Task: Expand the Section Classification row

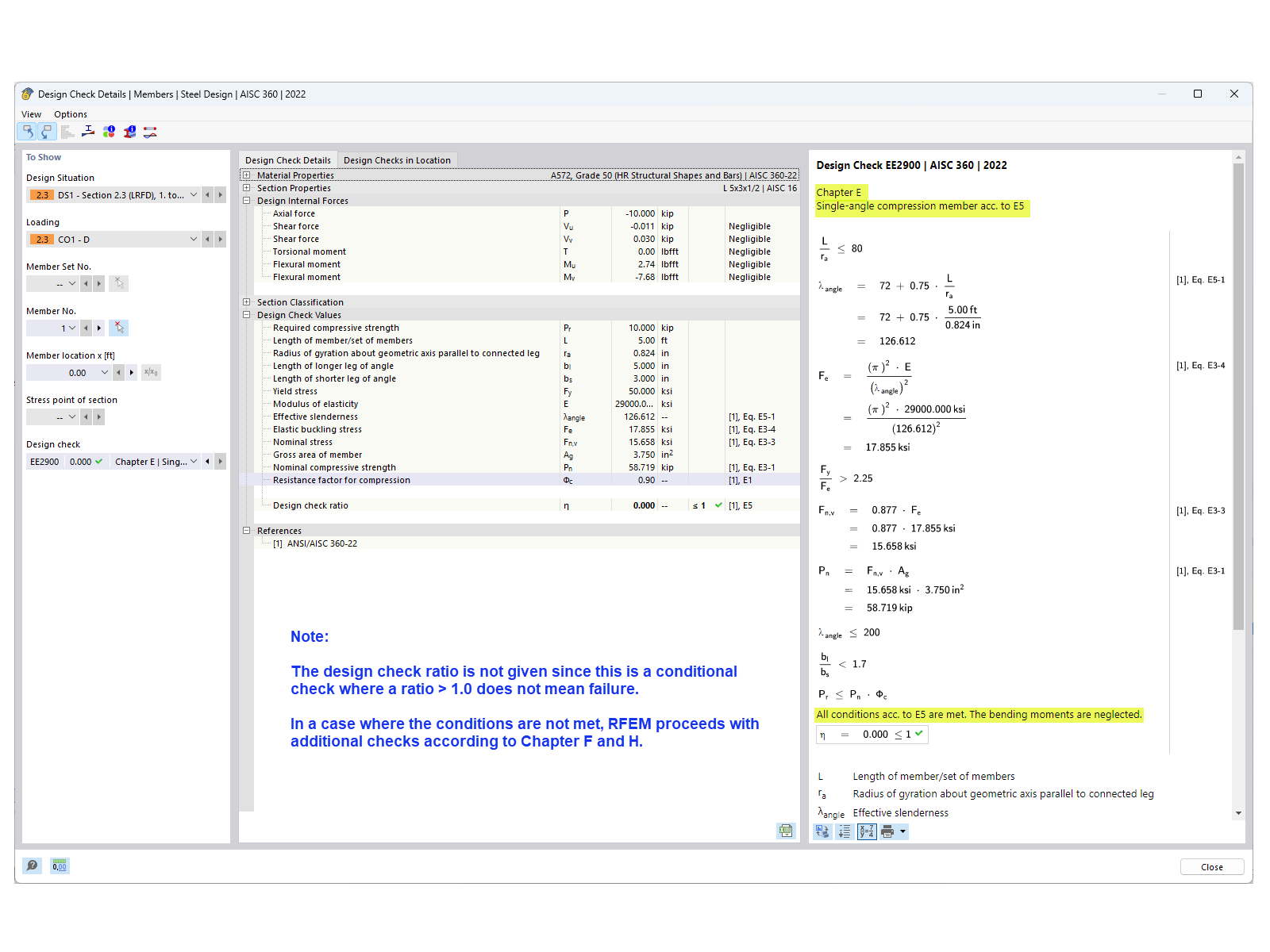Action: click(247, 302)
